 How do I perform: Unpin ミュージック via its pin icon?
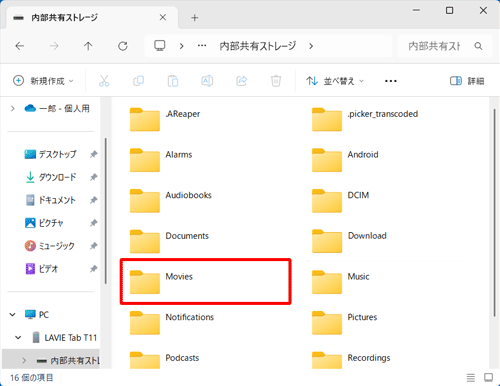93,246
